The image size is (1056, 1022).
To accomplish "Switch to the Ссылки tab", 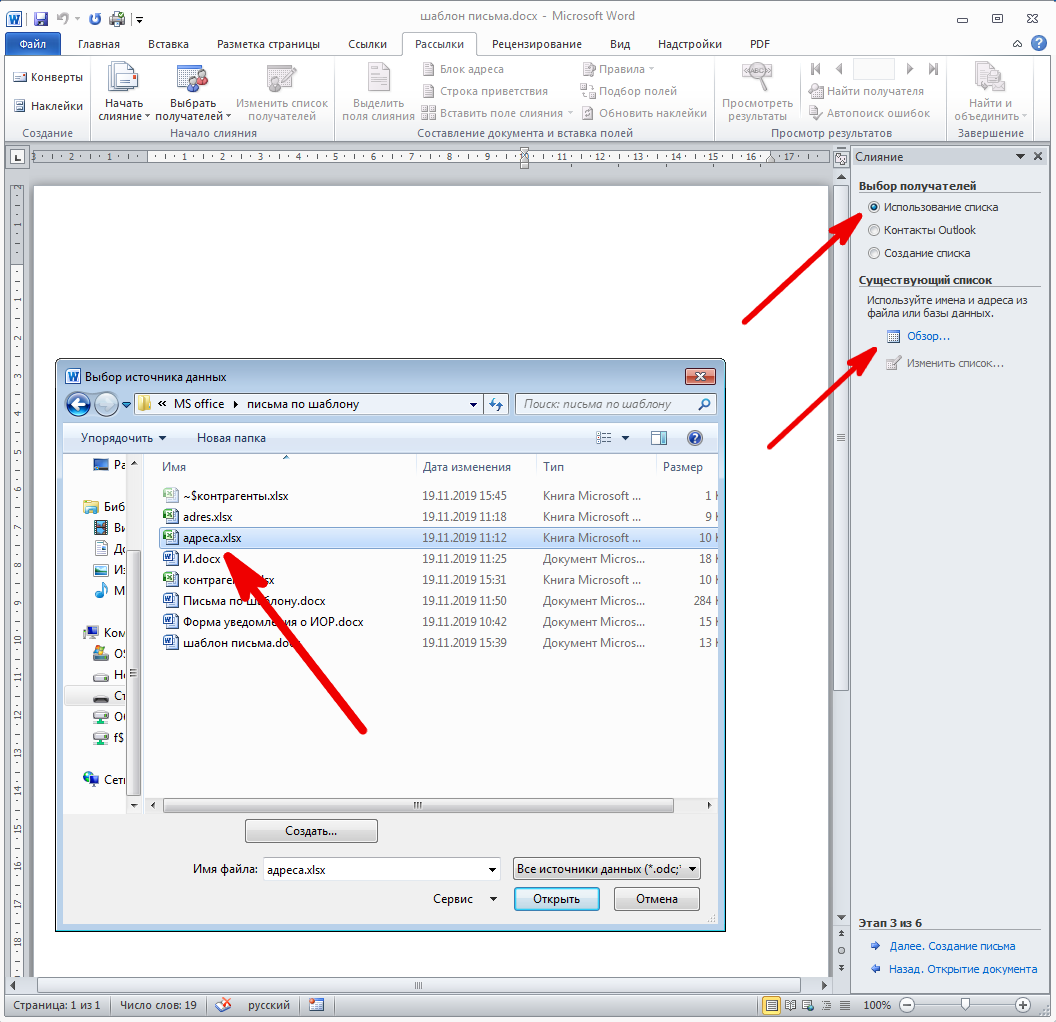I will 368,44.
